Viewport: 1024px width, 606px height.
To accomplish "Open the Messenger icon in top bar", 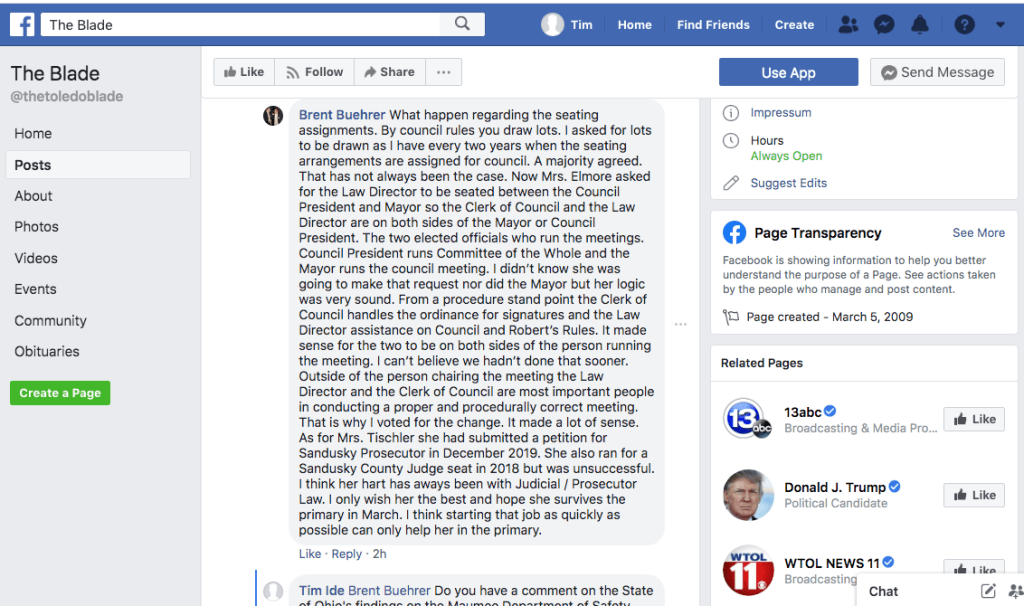I will pyautogui.click(x=884, y=25).
